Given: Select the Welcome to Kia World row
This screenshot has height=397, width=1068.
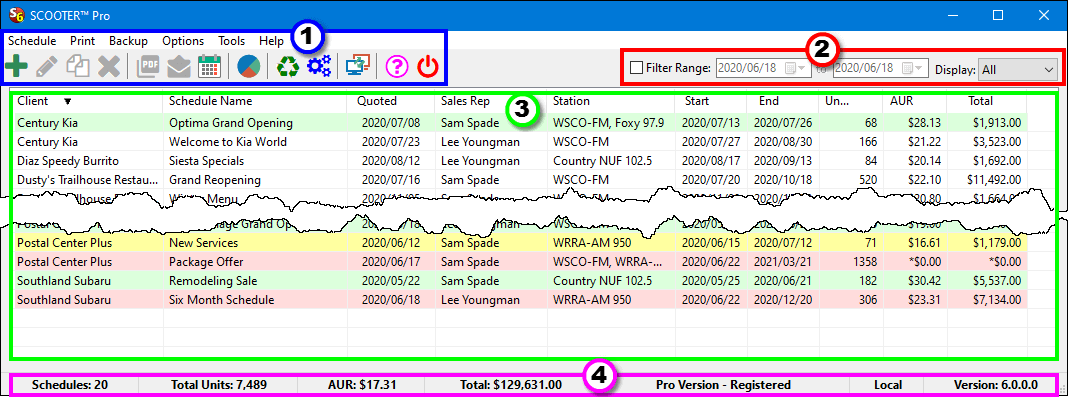Looking at the screenshot, I should click(x=519, y=142).
